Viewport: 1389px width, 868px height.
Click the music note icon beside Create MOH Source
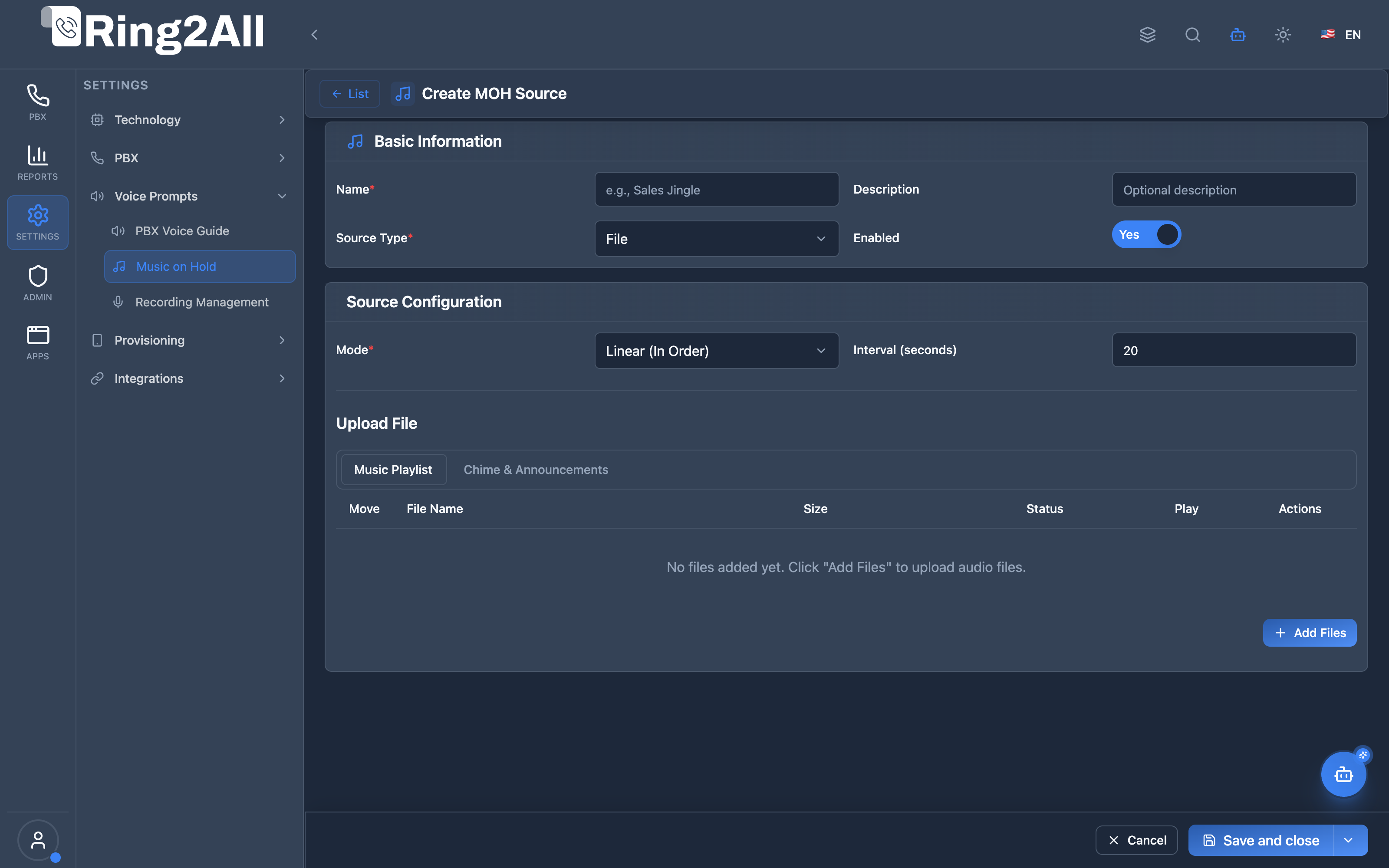tap(403, 94)
